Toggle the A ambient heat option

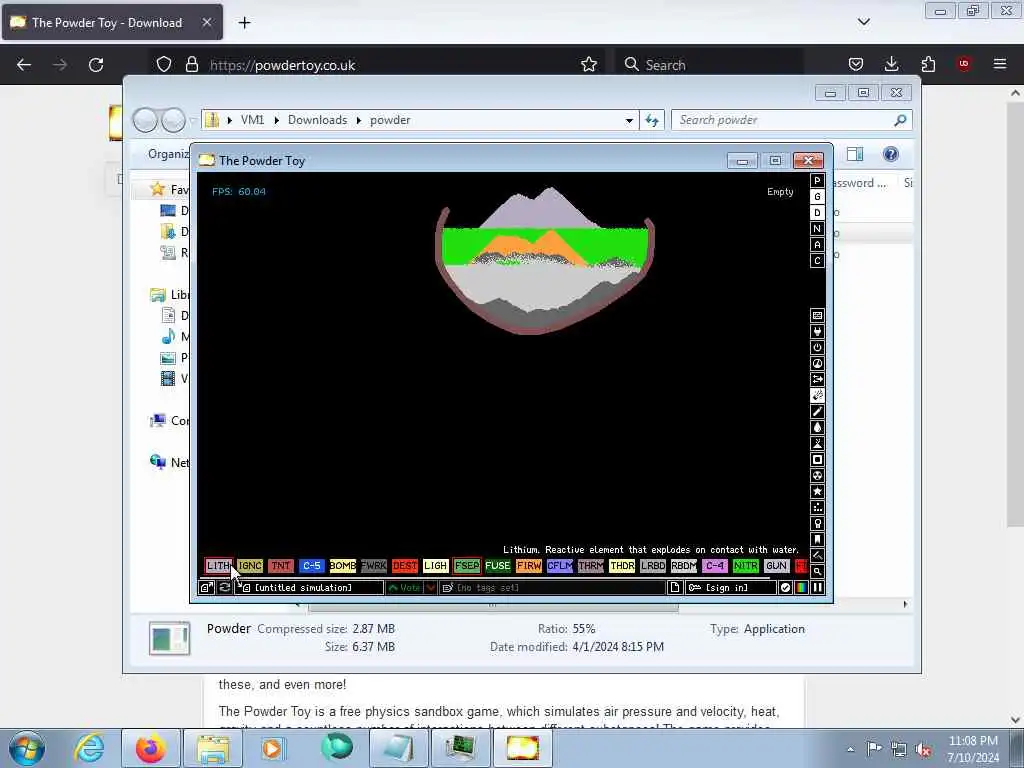click(x=817, y=245)
